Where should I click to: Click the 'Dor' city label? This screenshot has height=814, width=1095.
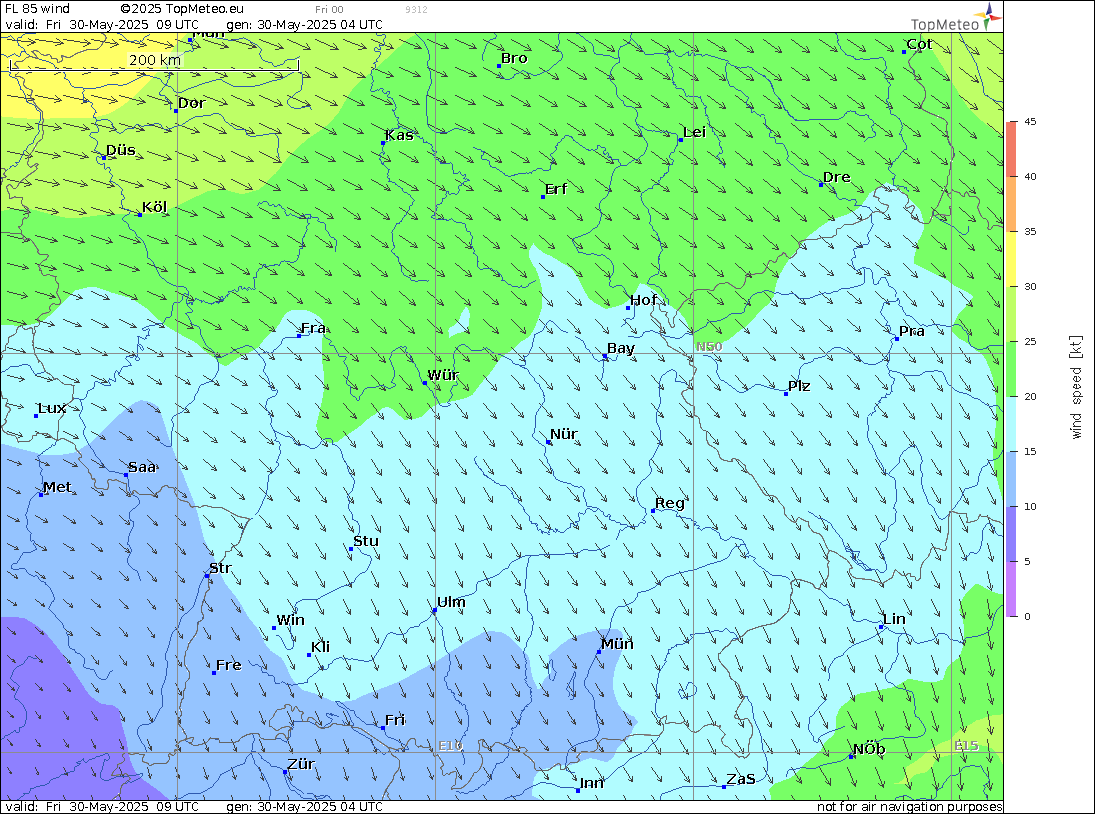coord(191,103)
